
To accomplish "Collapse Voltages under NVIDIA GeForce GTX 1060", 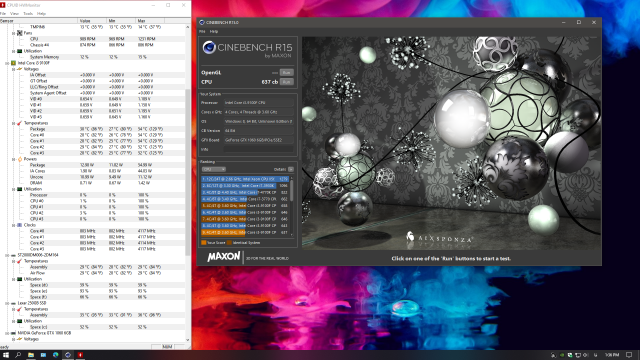I will click(x=13, y=339).
